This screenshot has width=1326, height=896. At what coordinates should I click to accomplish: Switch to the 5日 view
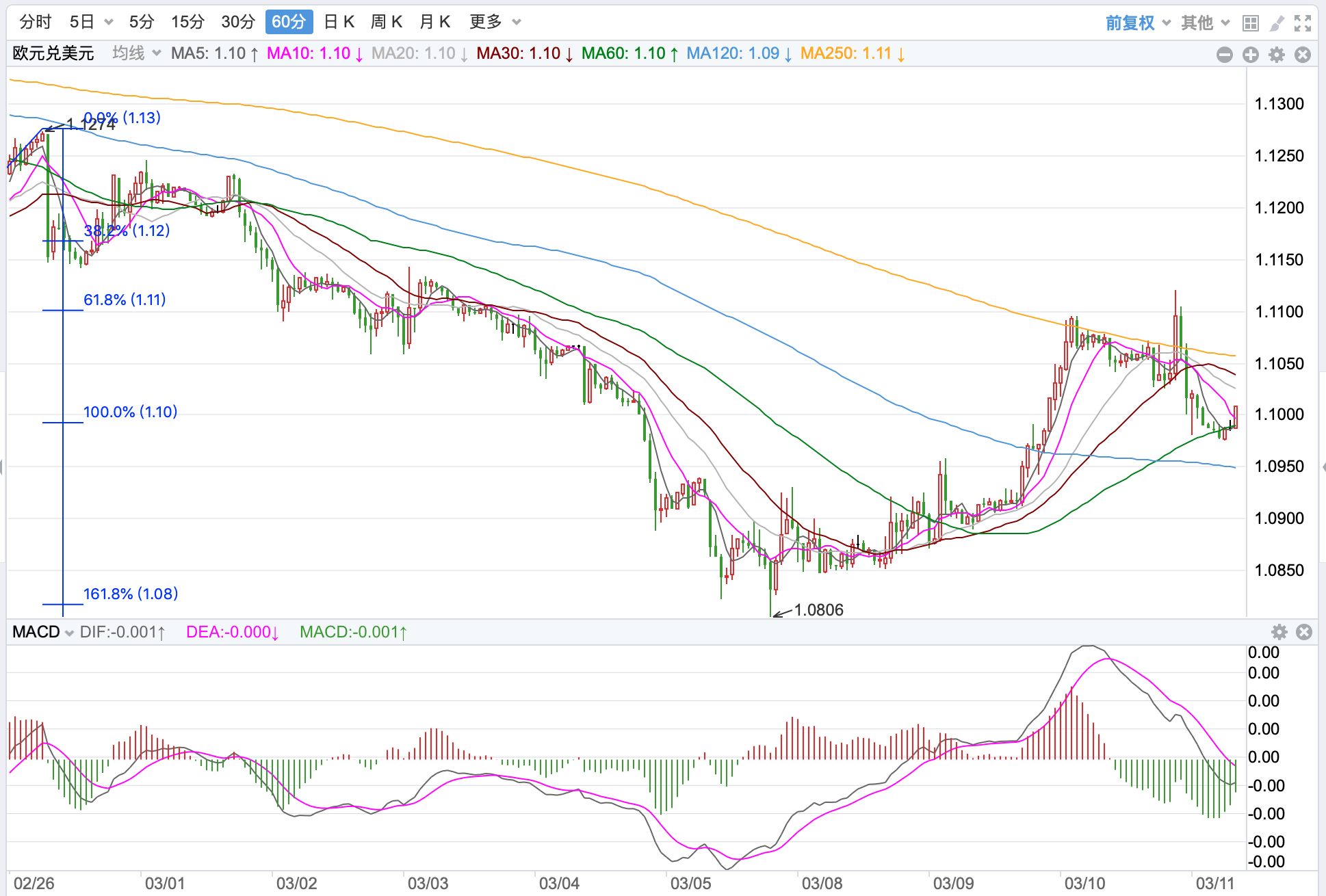tap(82, 22)
